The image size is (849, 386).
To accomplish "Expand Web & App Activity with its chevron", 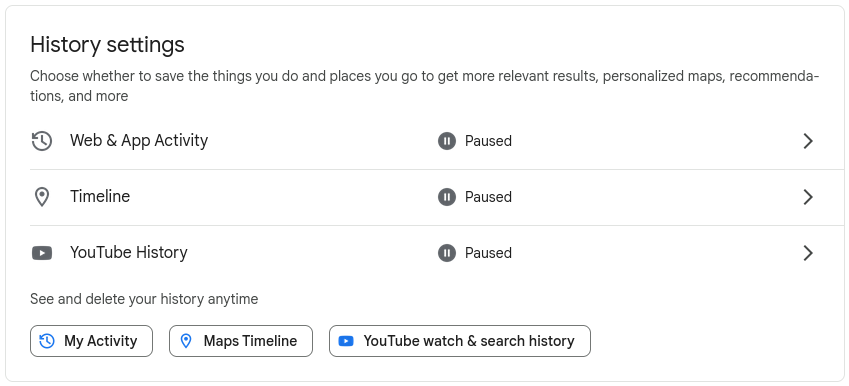I will (x=808, y=141).
